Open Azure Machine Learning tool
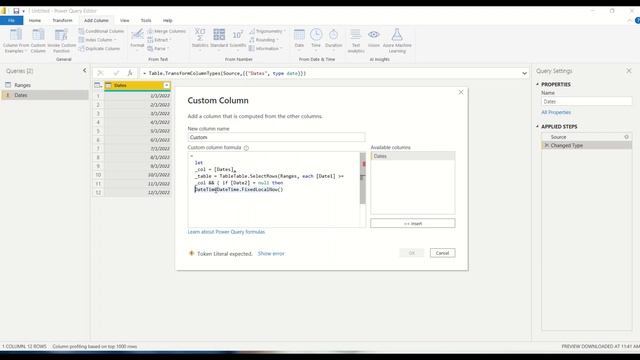 click(x=397, y=40)
